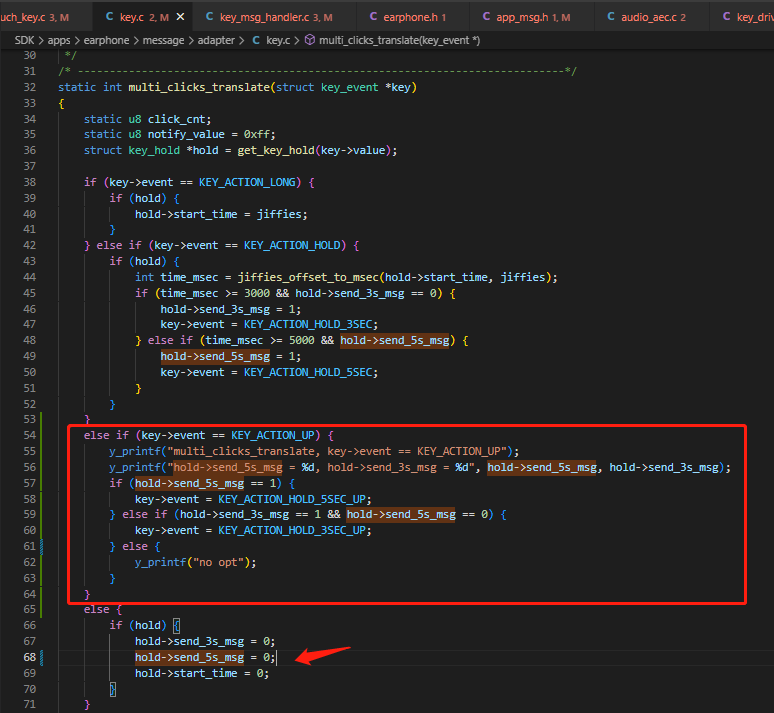Click line number 68 in the gutter
This screenshot has width=774, height=713.
pyautogui.click(x=30, y=657)
